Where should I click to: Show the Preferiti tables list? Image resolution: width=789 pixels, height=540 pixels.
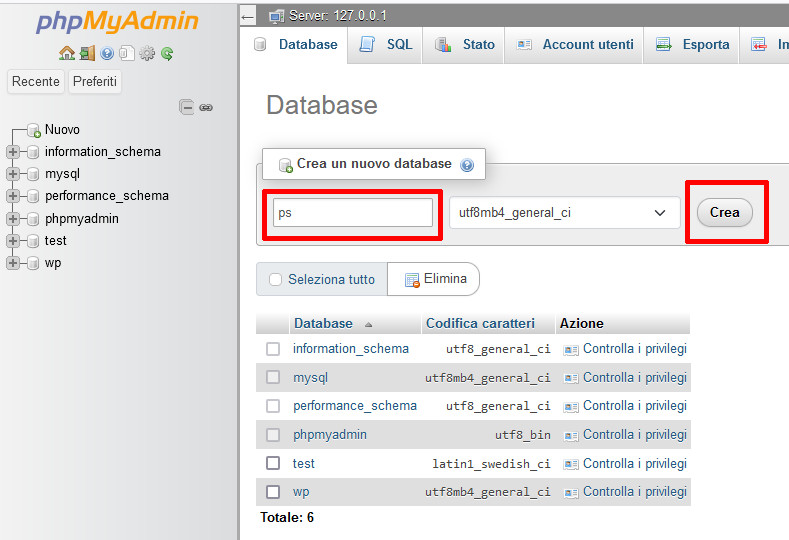pos(95,82)
